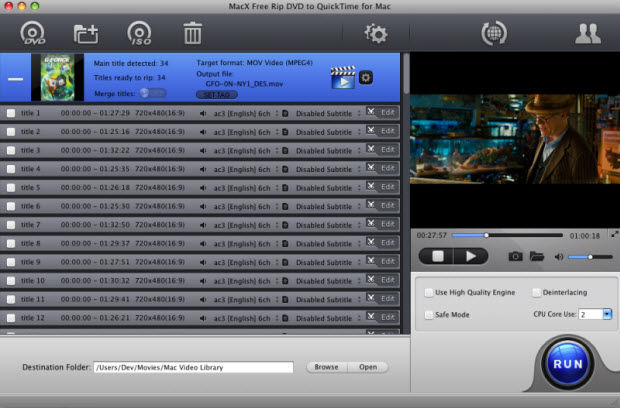Collapse the DVD title with minus icon
The width and height of the screenshot is (620, 408).
click(x=15, y=79)
